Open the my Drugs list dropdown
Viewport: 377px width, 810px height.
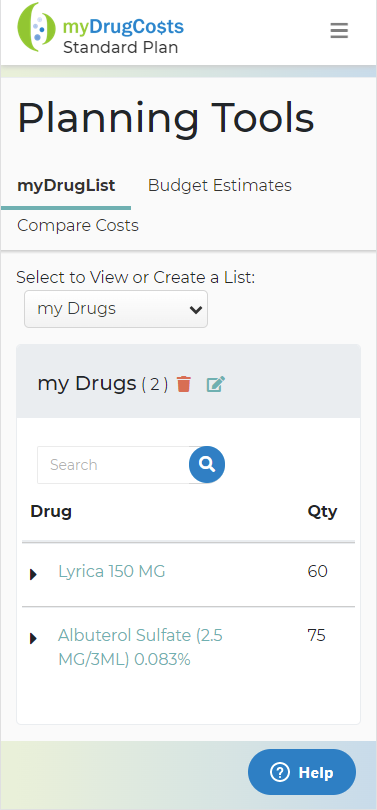pos(116,309)
